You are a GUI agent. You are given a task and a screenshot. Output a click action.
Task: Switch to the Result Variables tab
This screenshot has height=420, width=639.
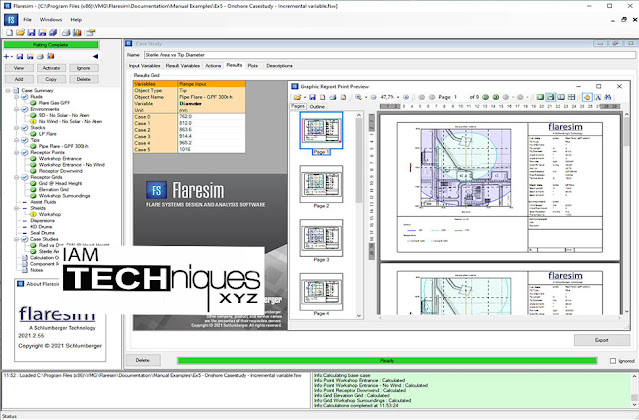click(x=183, y=66)
